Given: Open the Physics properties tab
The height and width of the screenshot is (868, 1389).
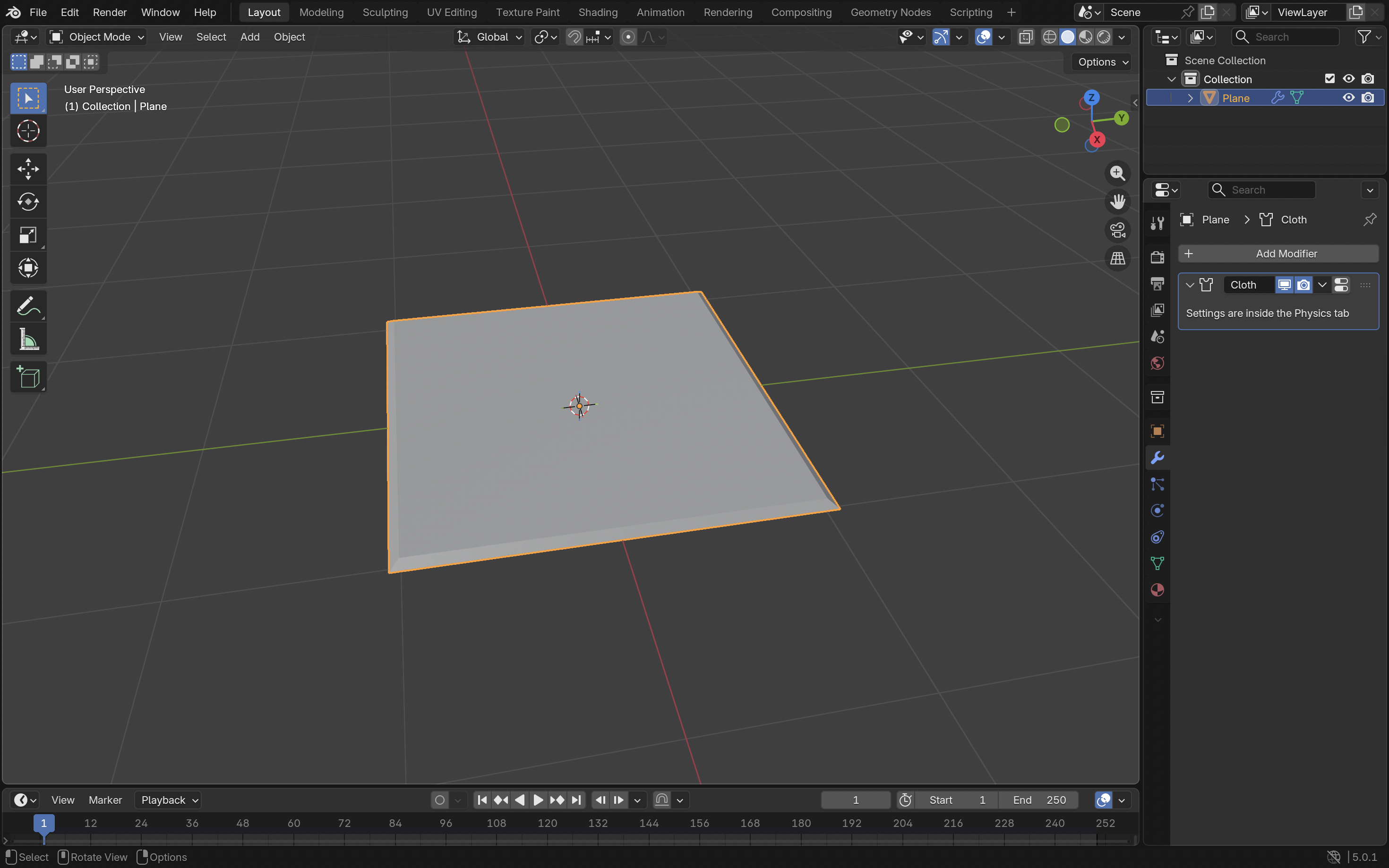Looking at the screenshot, I should [1157, 511].
